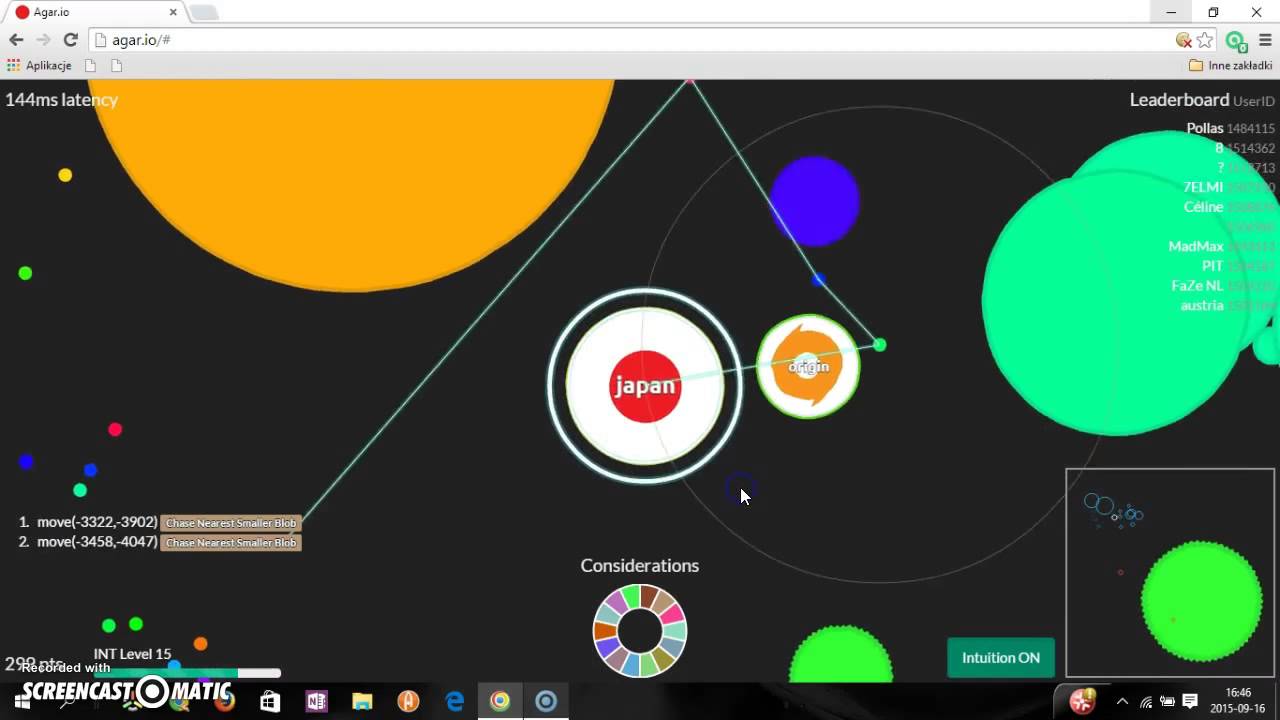Focus the agar.io address bar
The width and height of the screenshot is (1280, 720).
click(640, 40)
